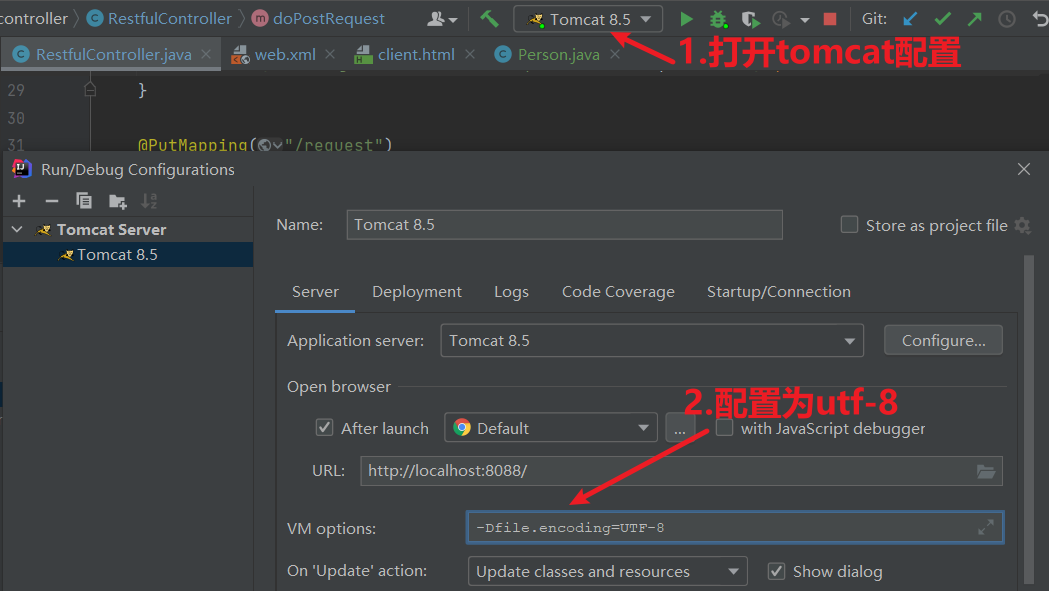Click doPostRequest breadcrumb
The height and width of the screenshot is (591, 1049).
(x=318, y=19)
